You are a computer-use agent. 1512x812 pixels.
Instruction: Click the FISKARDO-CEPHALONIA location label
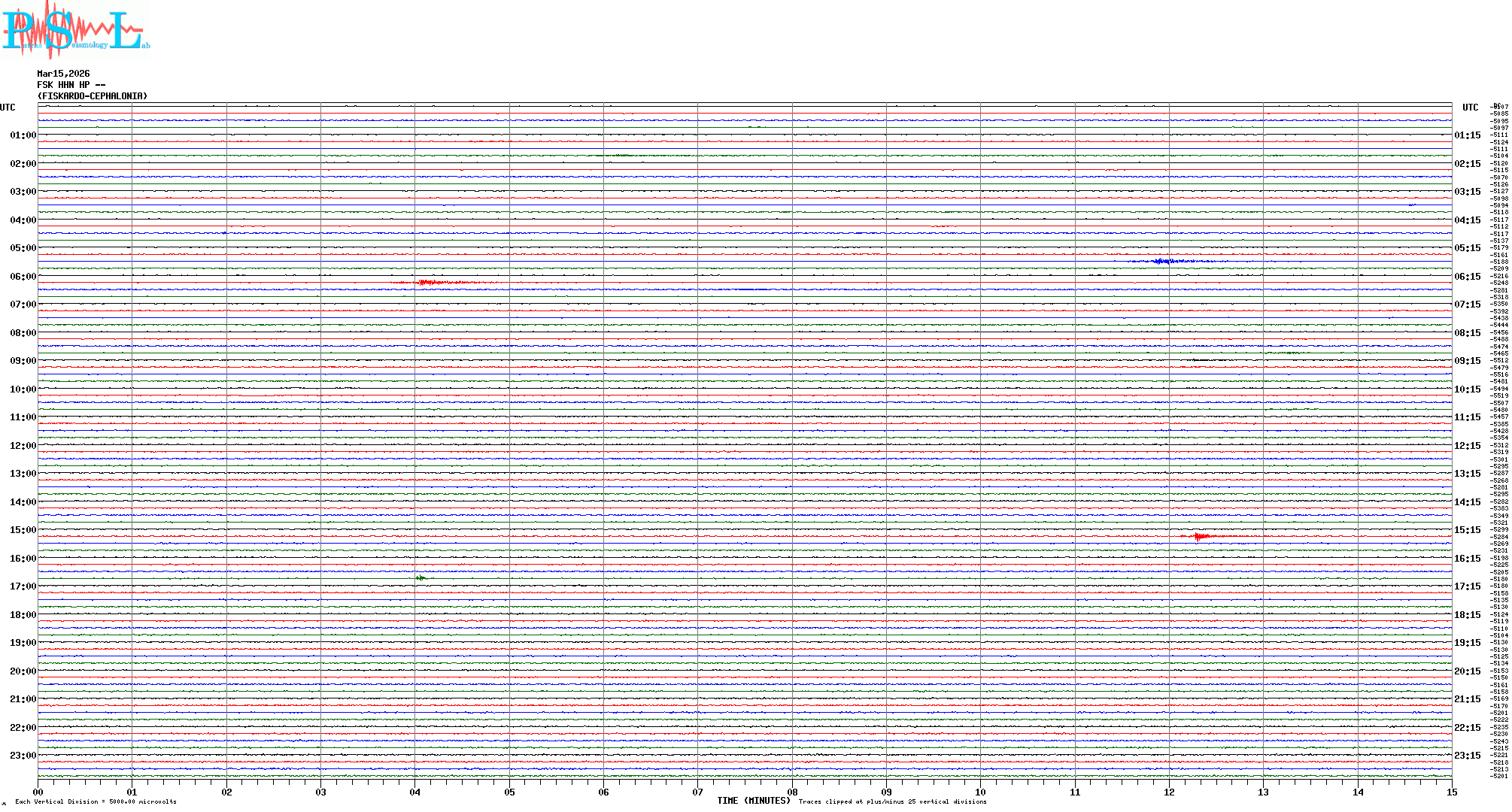[92, 96]
